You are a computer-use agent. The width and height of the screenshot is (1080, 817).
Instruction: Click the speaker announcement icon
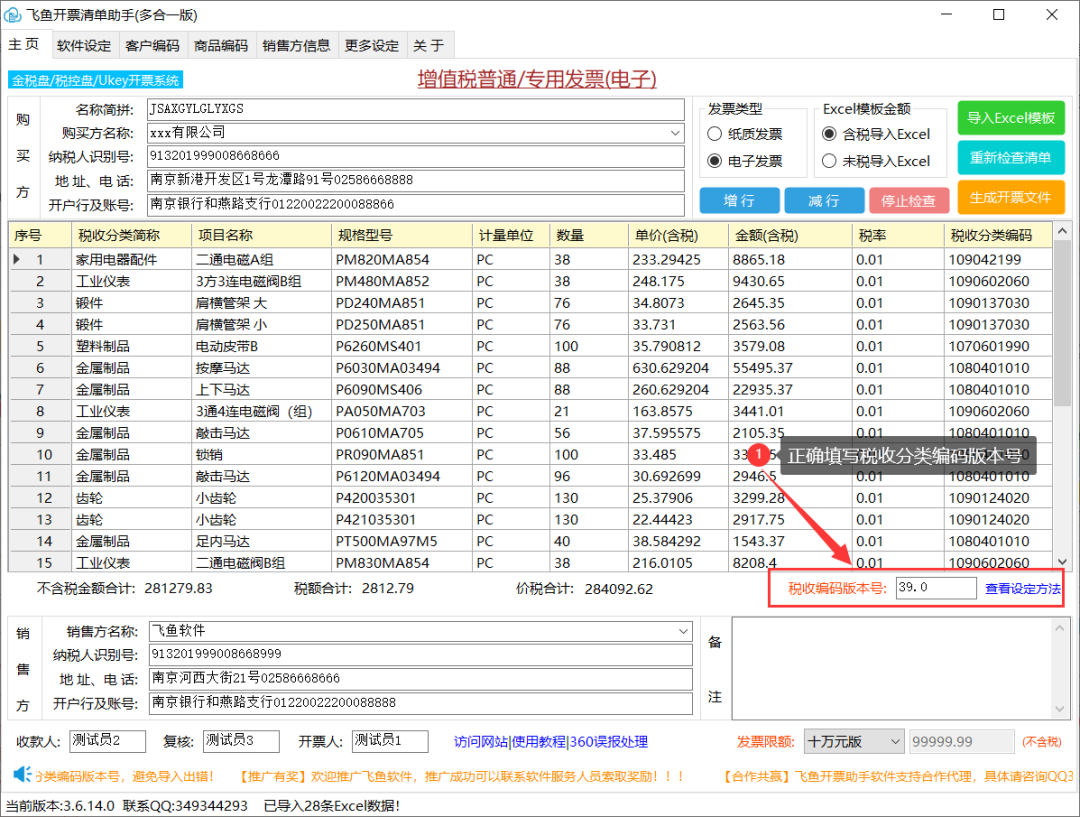click(x=22, y=774)
